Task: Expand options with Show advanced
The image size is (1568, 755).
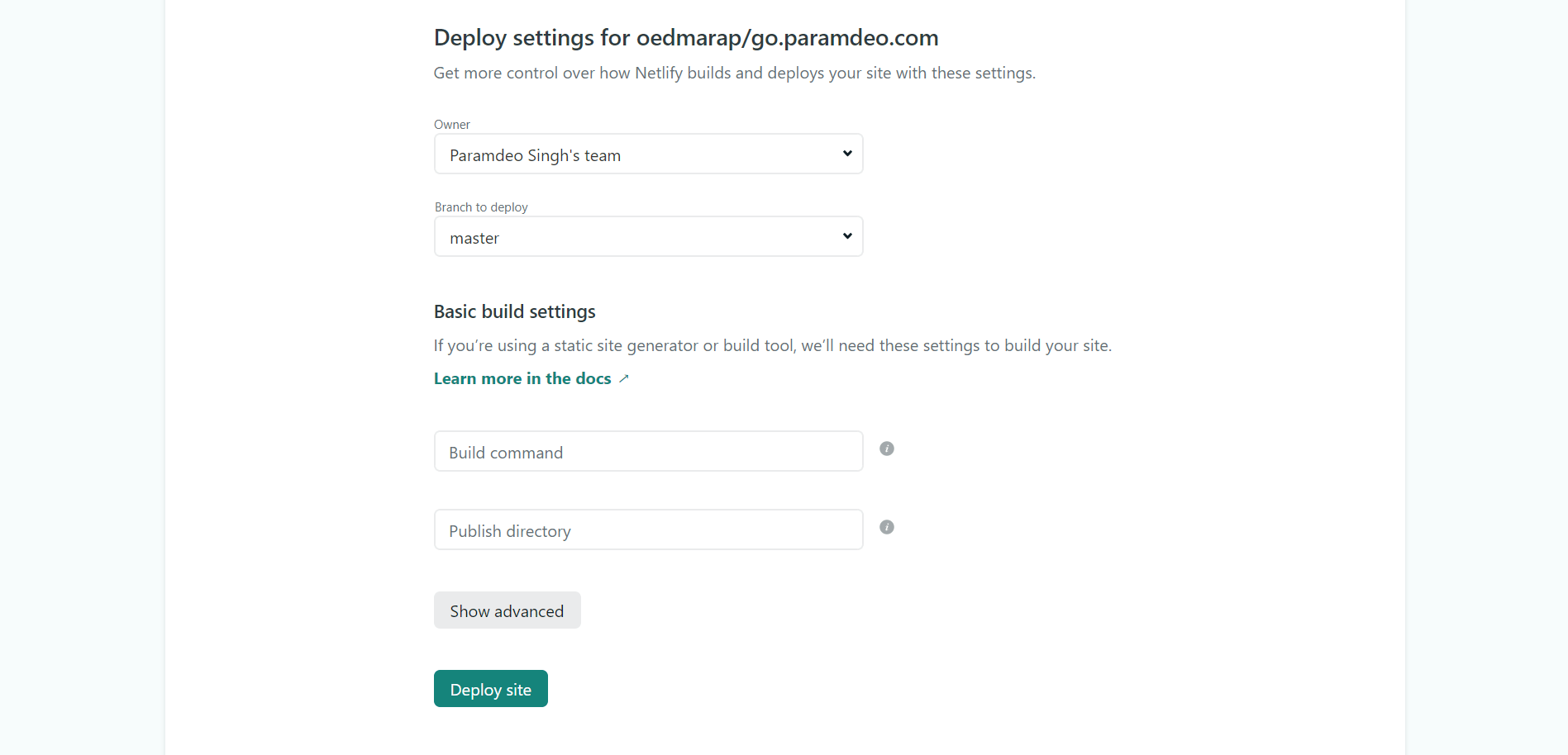Action: [507, 610]
